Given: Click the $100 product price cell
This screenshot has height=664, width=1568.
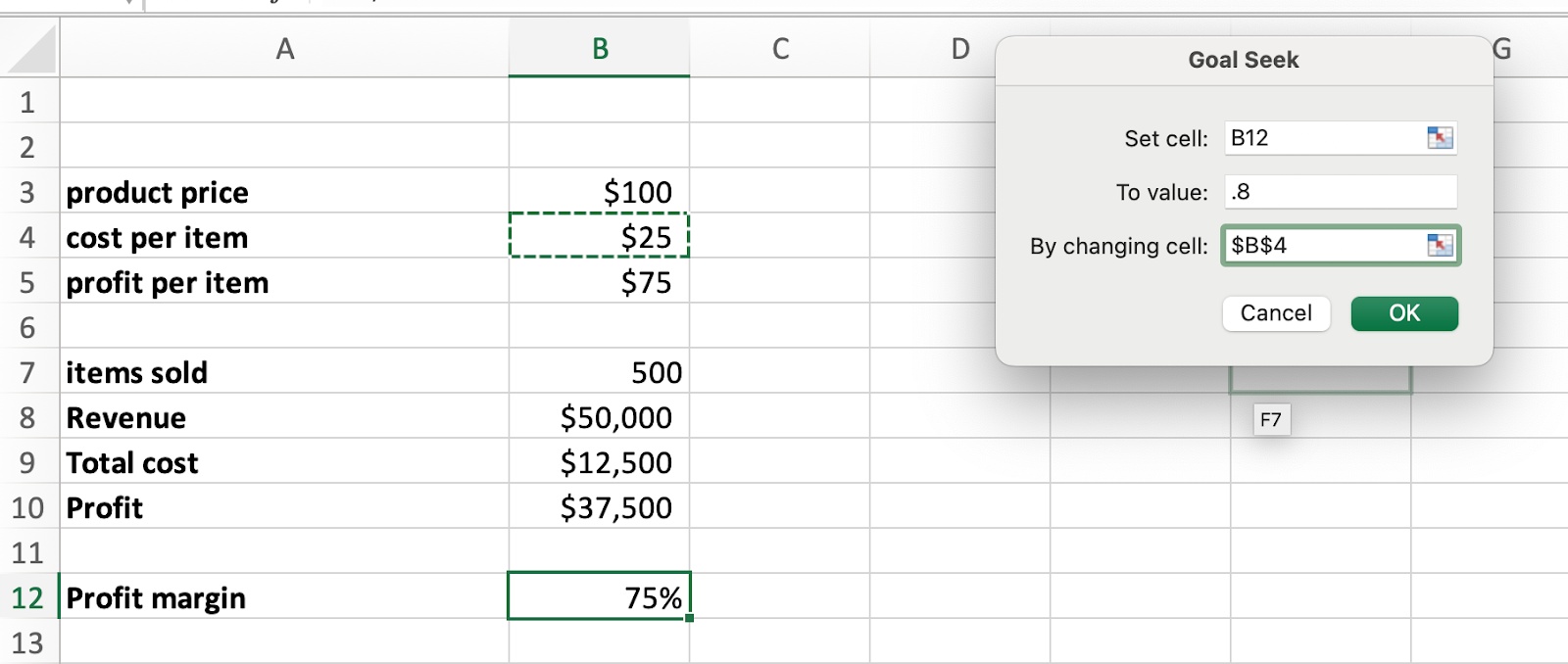Looking at the screenshot, I should pyautogui.click(x=599, y=192).
